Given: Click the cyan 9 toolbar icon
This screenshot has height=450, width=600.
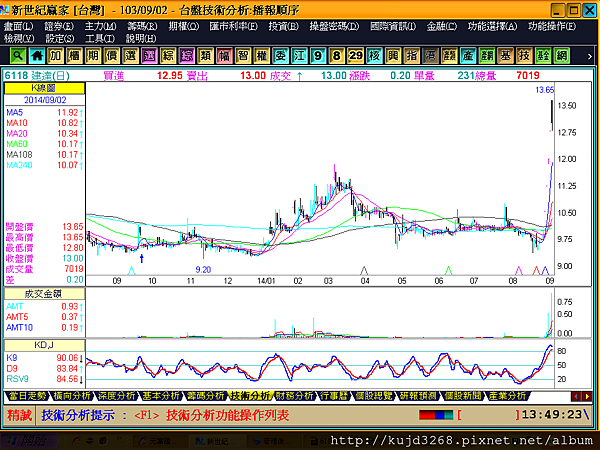Looking at the screenshot, I should point(318,56).
